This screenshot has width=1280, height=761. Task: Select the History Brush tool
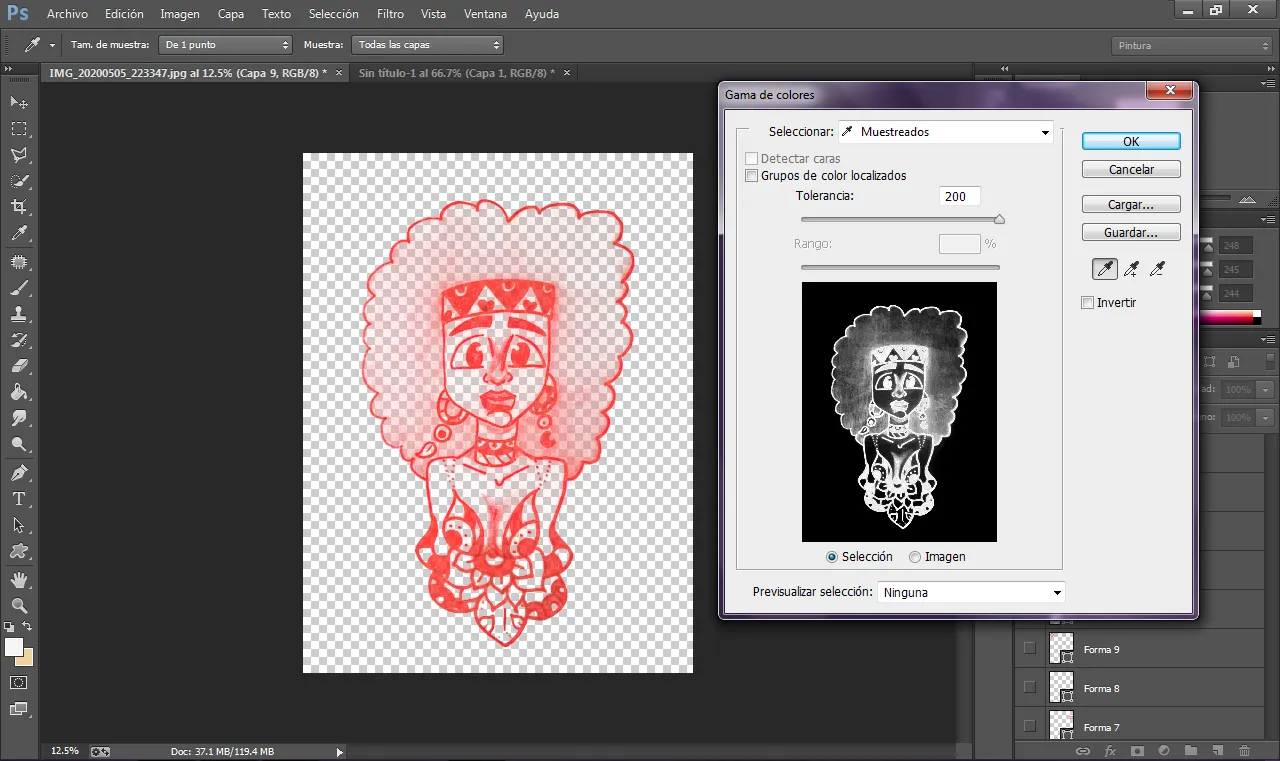19,340
